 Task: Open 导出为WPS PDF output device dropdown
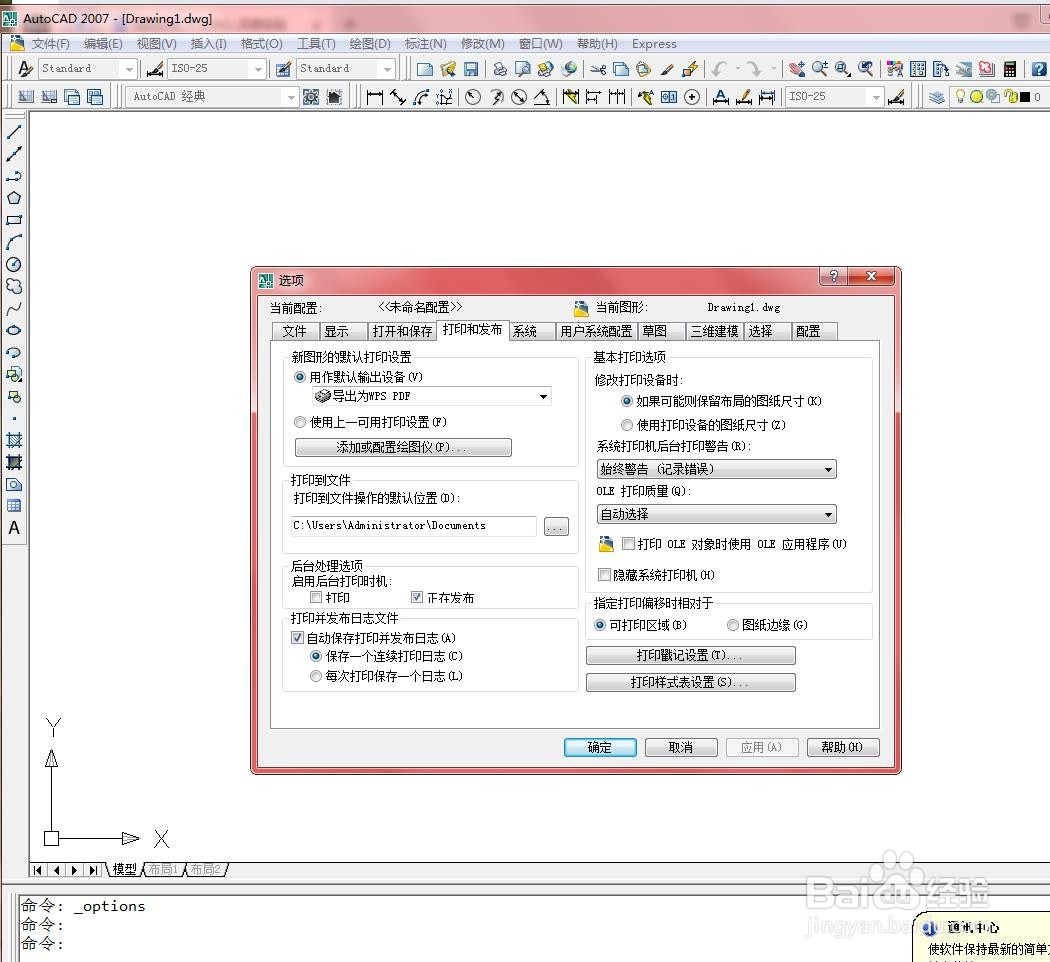pyautogui.click(x=431, y=396)
